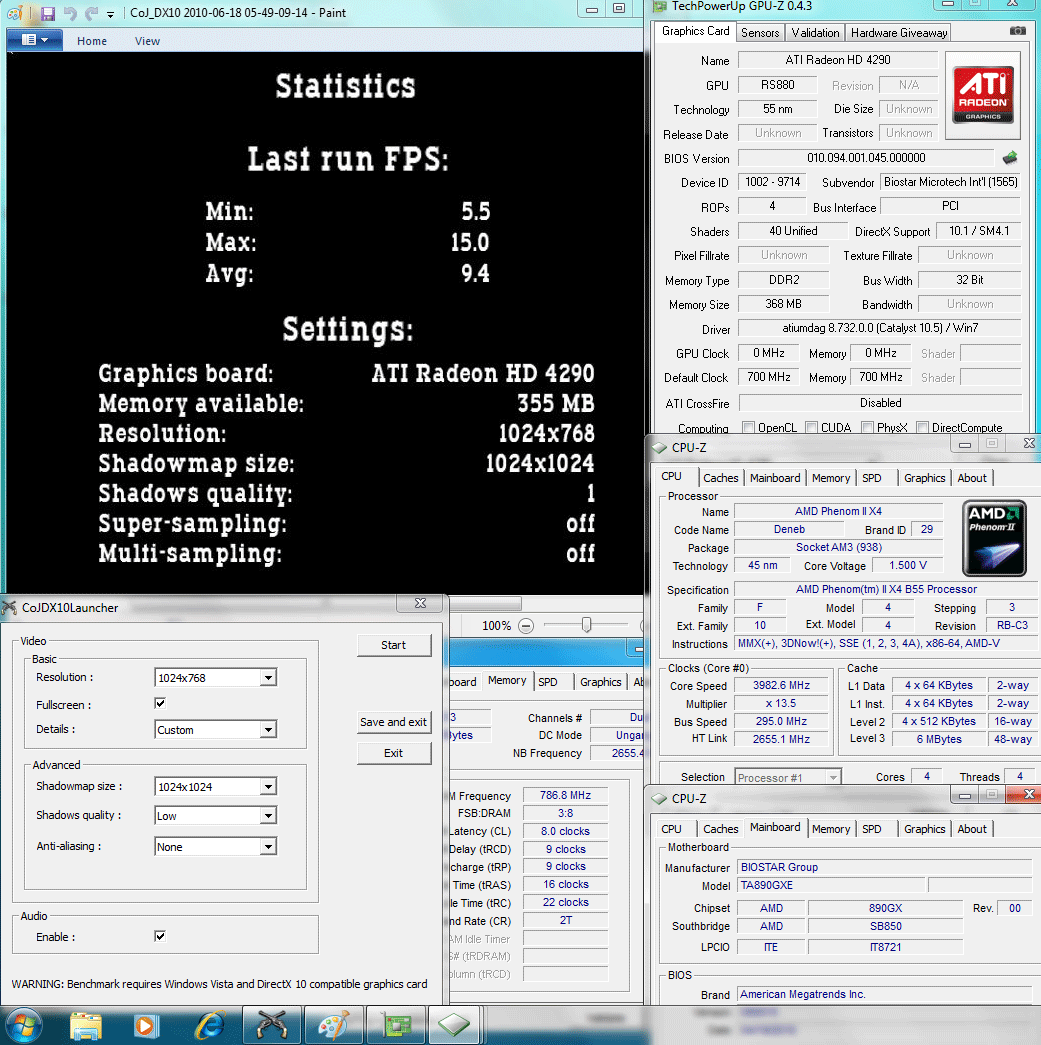Open Internet Explorer from the taskbar

(x=209, y=1025)
